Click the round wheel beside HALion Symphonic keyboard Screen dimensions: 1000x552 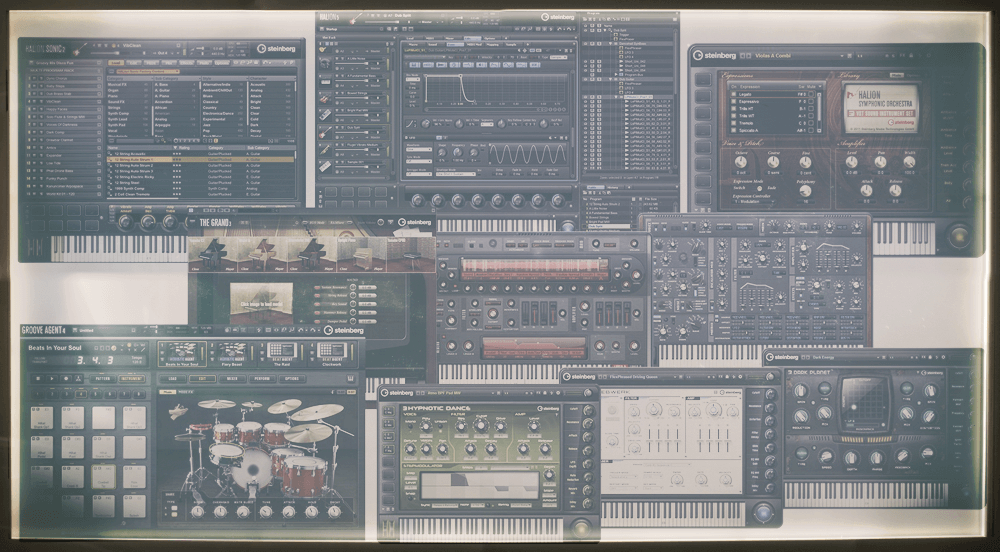959,236
